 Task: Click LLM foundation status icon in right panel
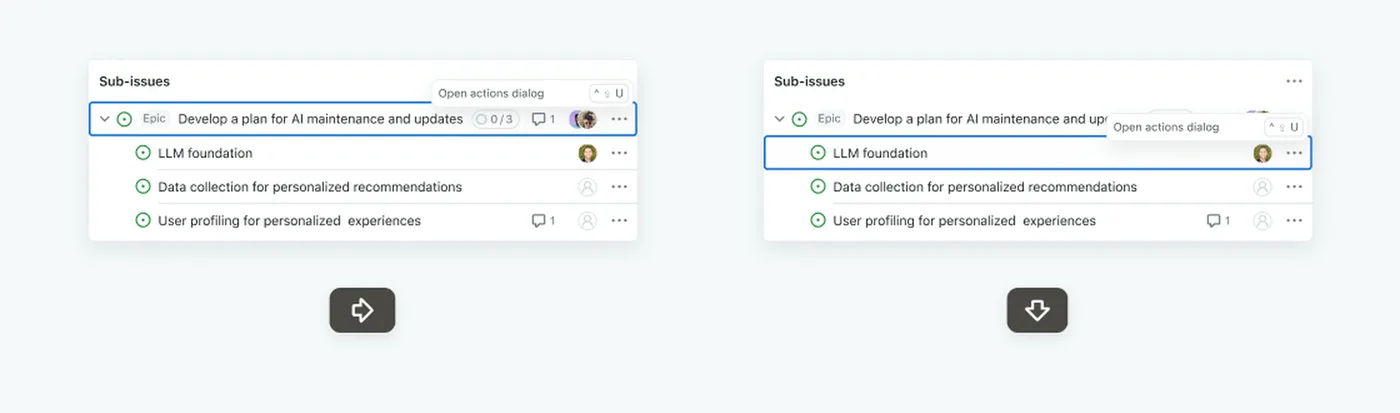(x=817, y=153)
